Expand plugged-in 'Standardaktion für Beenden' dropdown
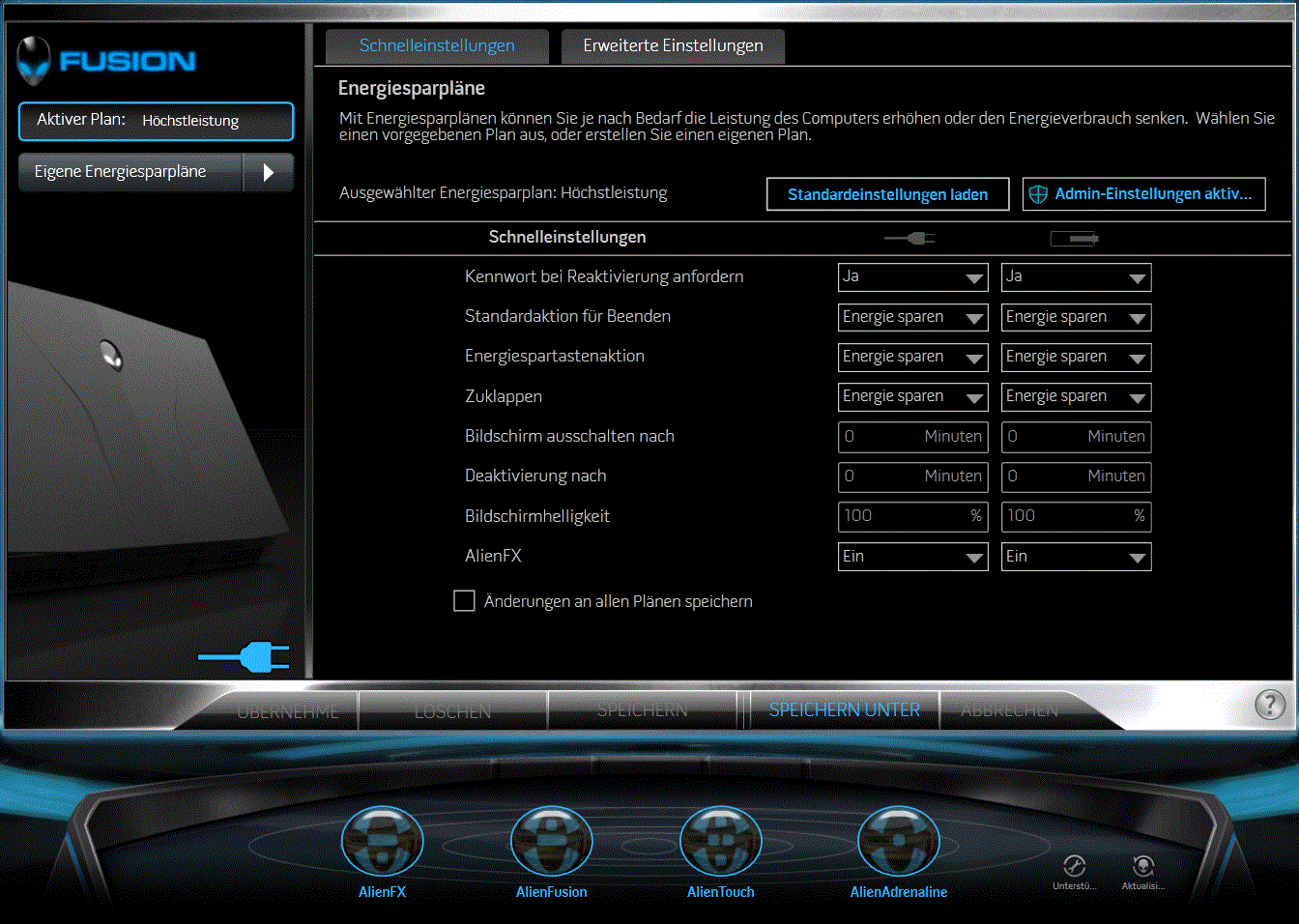This screenshot has width=1299, height=924. tap(913, 317)
